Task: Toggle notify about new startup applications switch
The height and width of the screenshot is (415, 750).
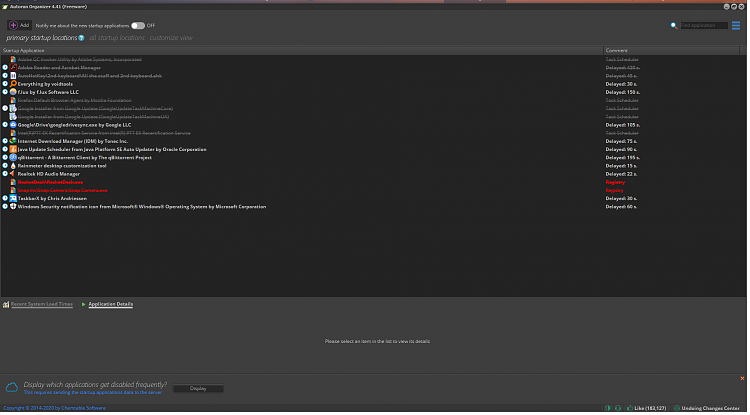Action: click(139, 26)
